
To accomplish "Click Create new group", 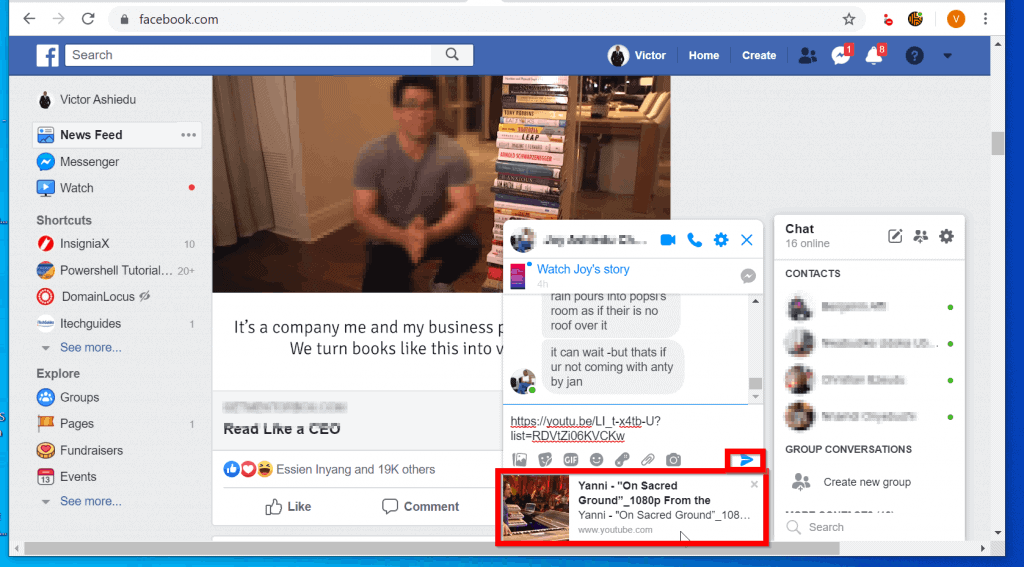I will [867, 482].
